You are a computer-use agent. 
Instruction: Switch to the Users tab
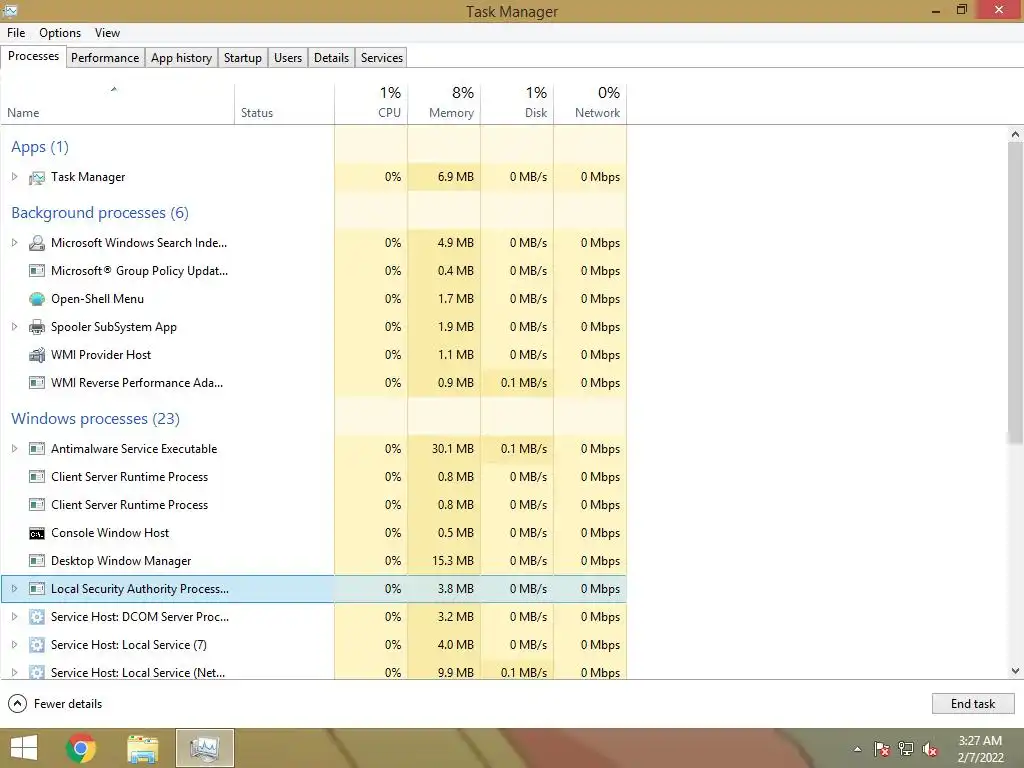point(288,57)
